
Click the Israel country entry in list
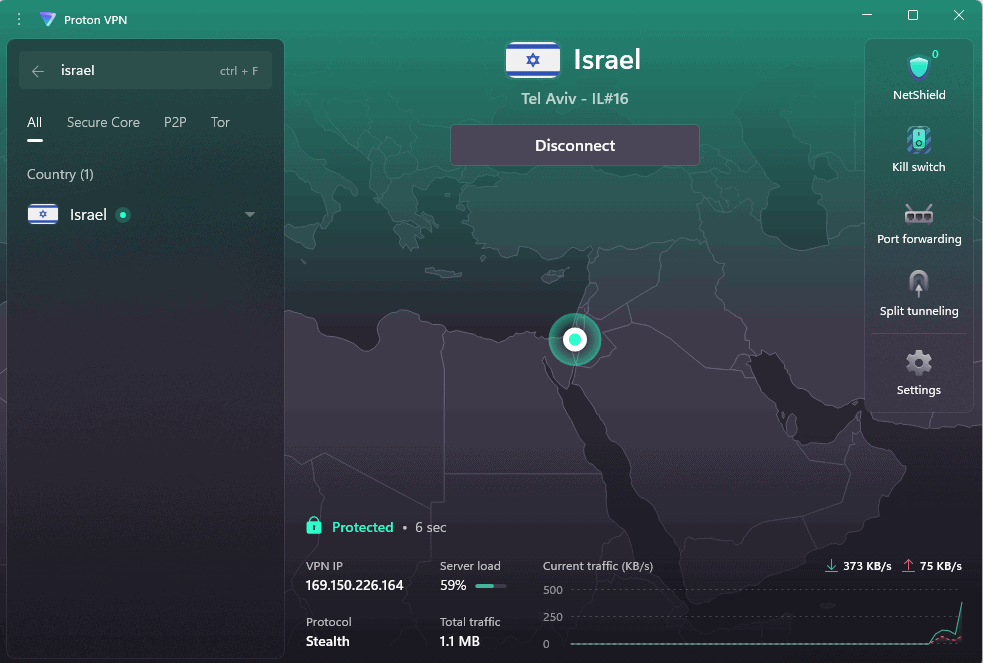88,215
